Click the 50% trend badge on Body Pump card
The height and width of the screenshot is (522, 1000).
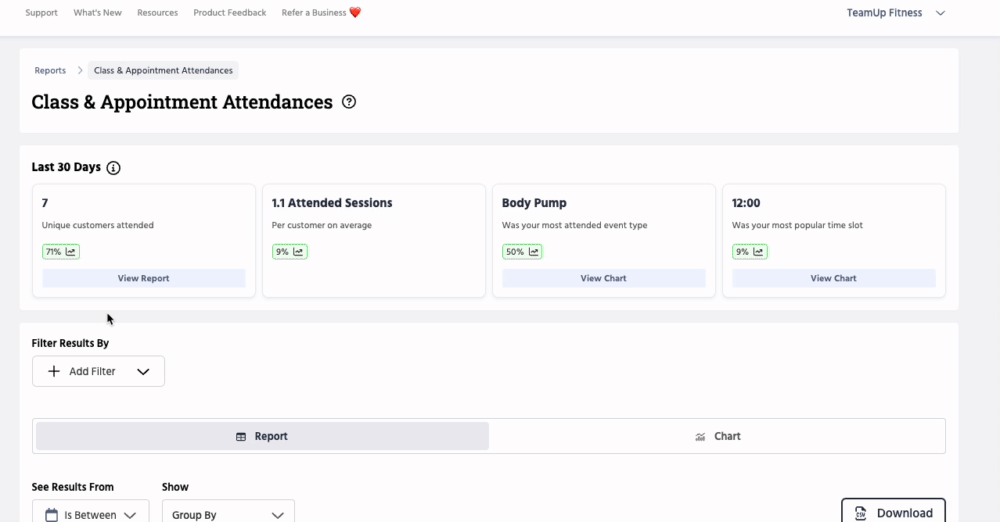tap(522, 252)
